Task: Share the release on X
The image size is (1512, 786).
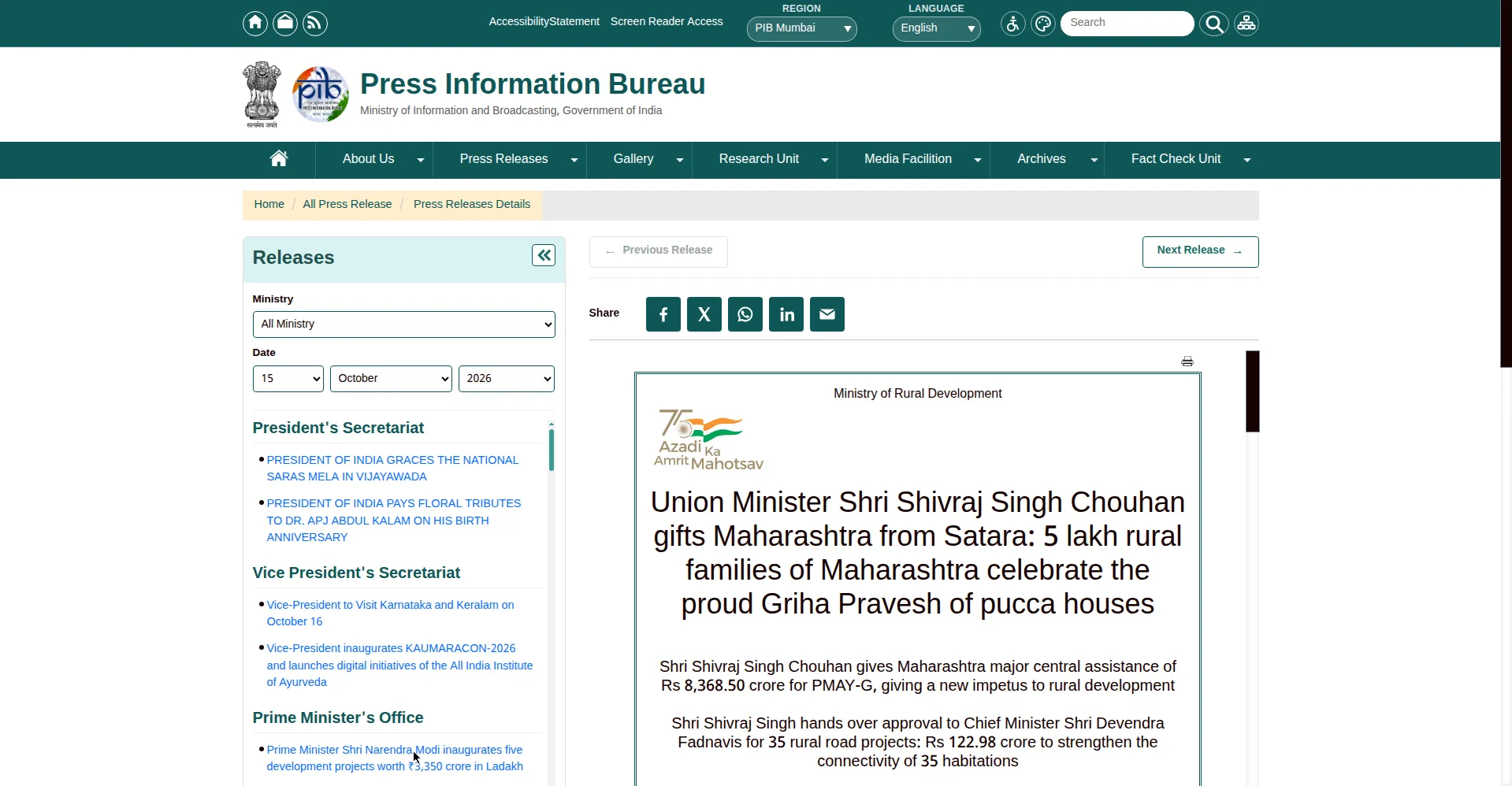Action: tap(704, 314)
